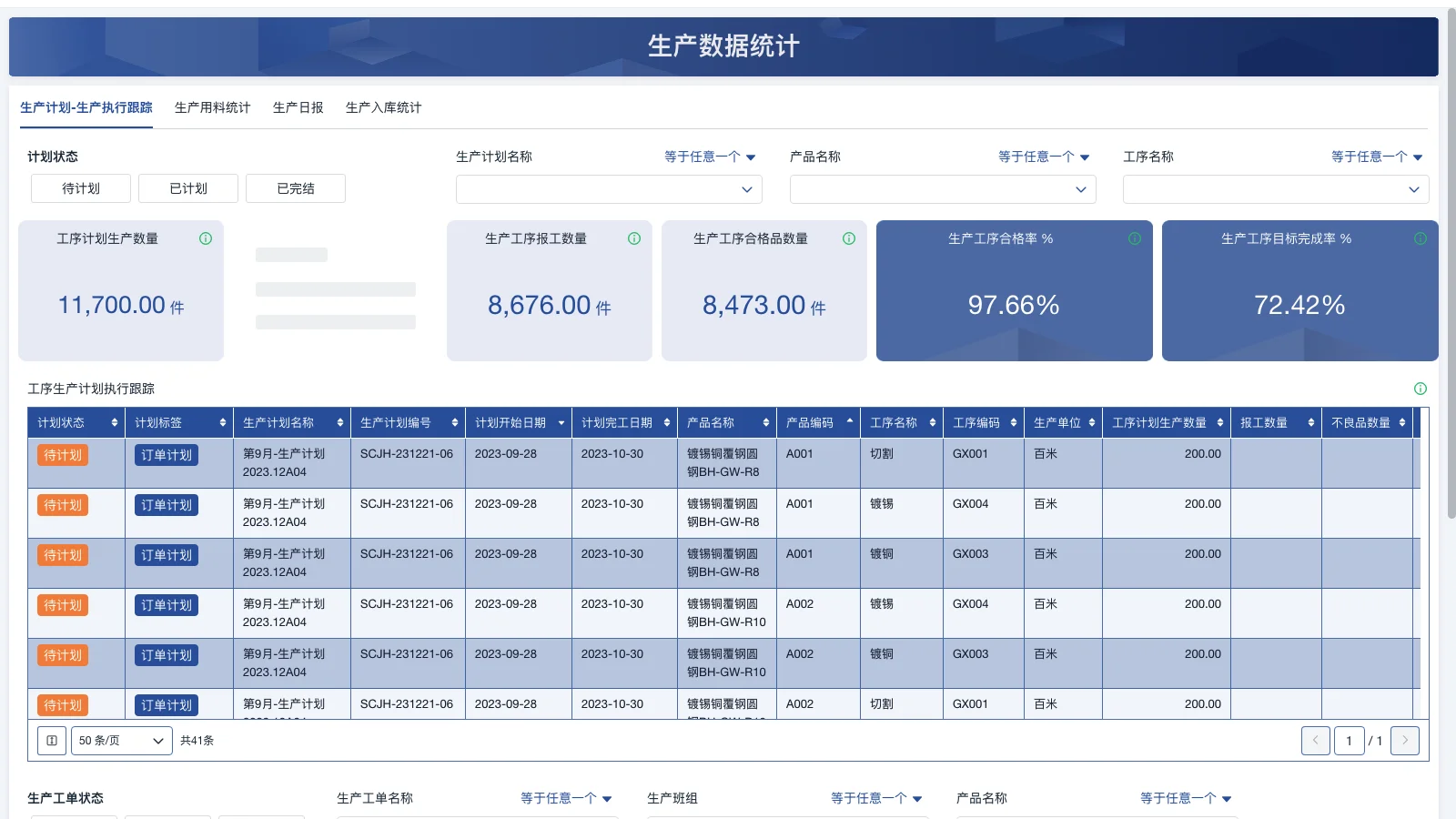The width and height of the screenshot is (1456, 819).
Task: Click the page number input showing 1
Action: tap(1350, 740)
